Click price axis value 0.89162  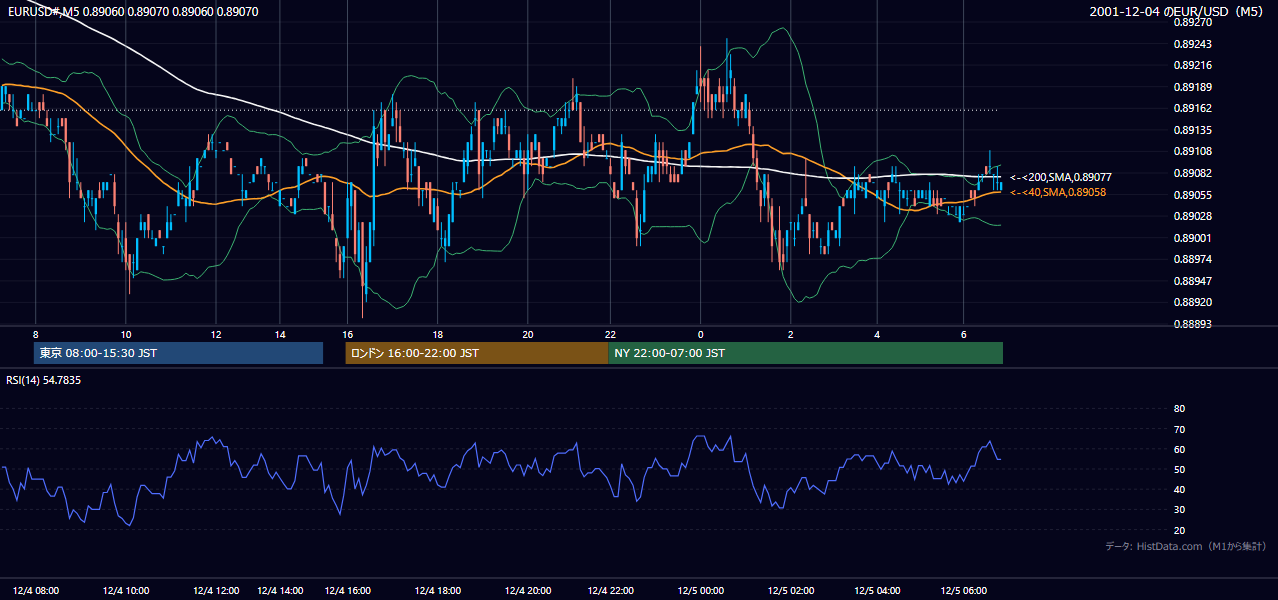click(x=1193, y=108)
